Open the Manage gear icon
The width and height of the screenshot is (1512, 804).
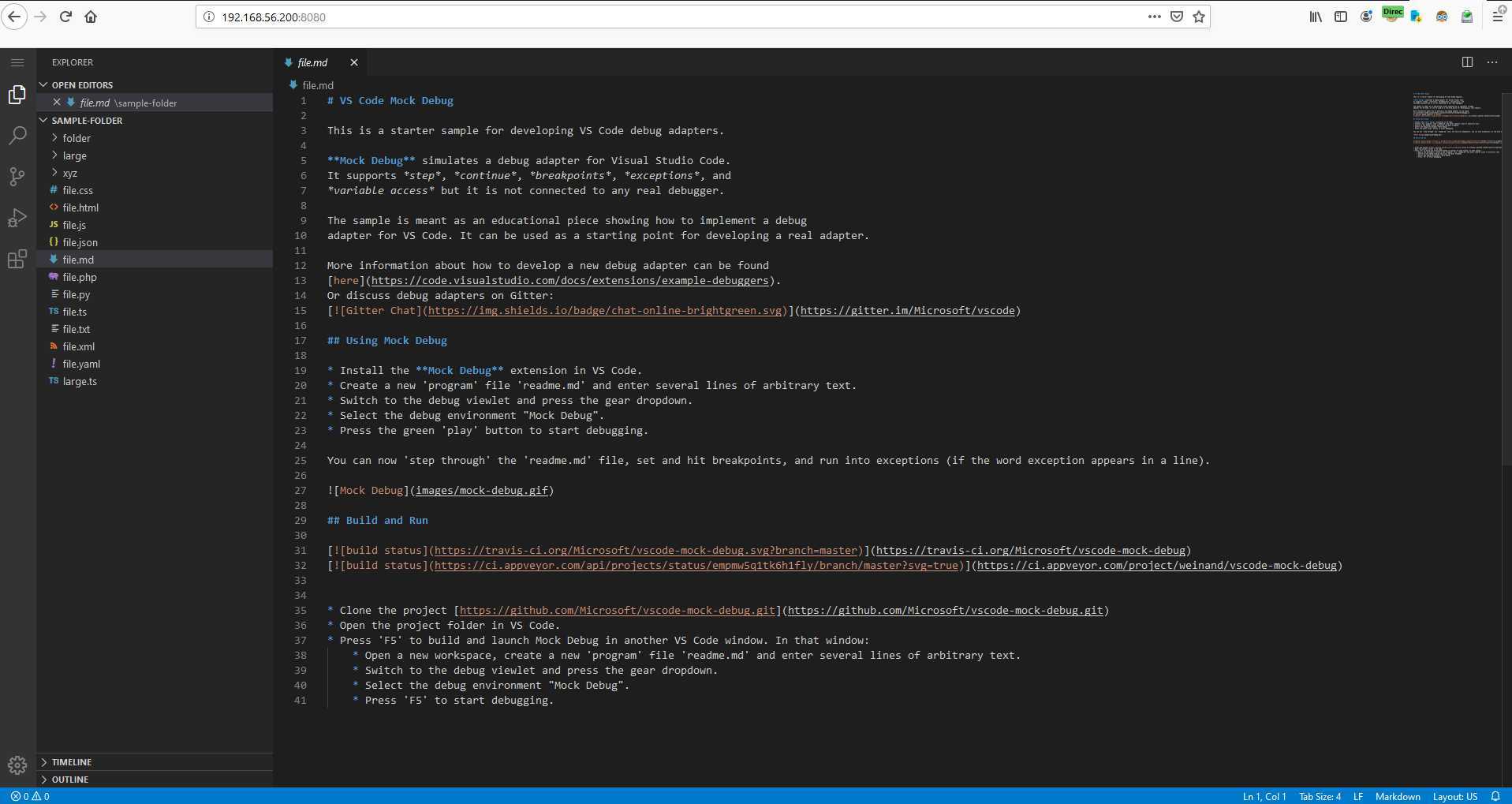pyautogui.click(x=17, y=765)
